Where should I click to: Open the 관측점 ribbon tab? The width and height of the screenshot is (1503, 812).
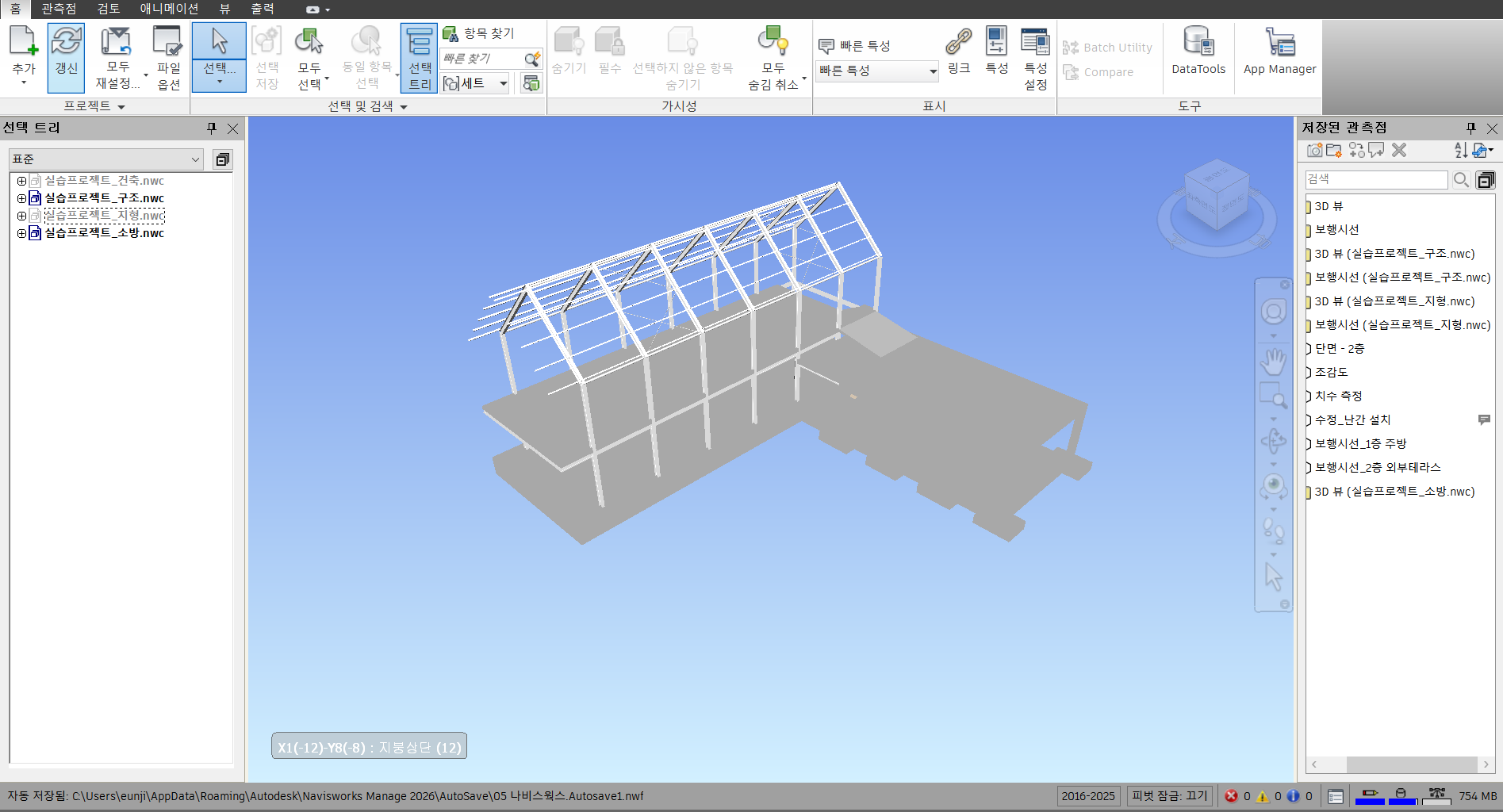point(59,9)
